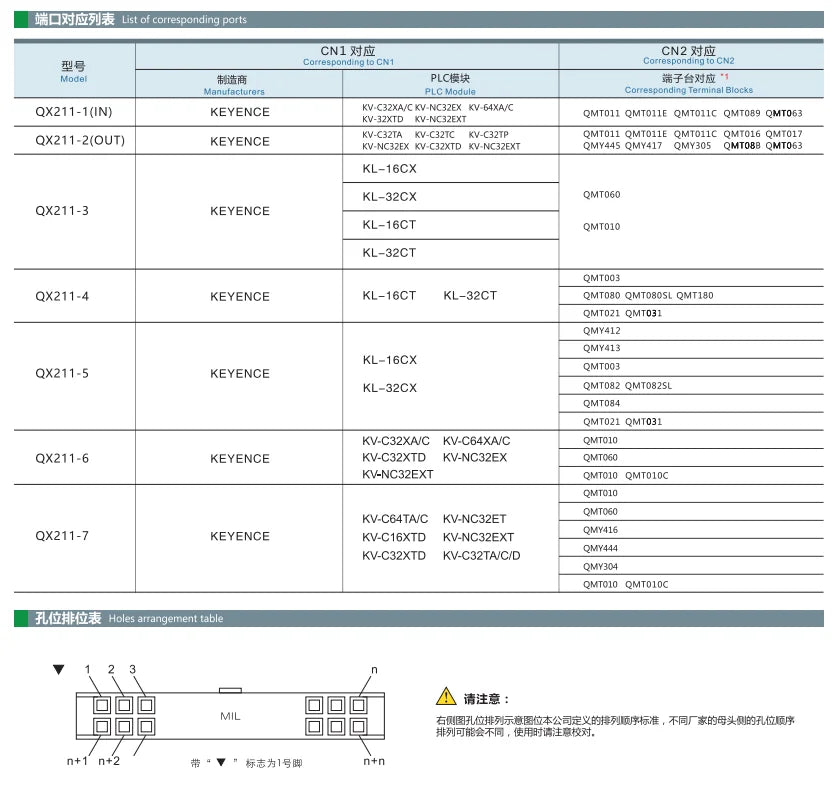837x791 pixels.
Task: Select the QMY412 terminal block entry
Action: [x=602, y=331]
